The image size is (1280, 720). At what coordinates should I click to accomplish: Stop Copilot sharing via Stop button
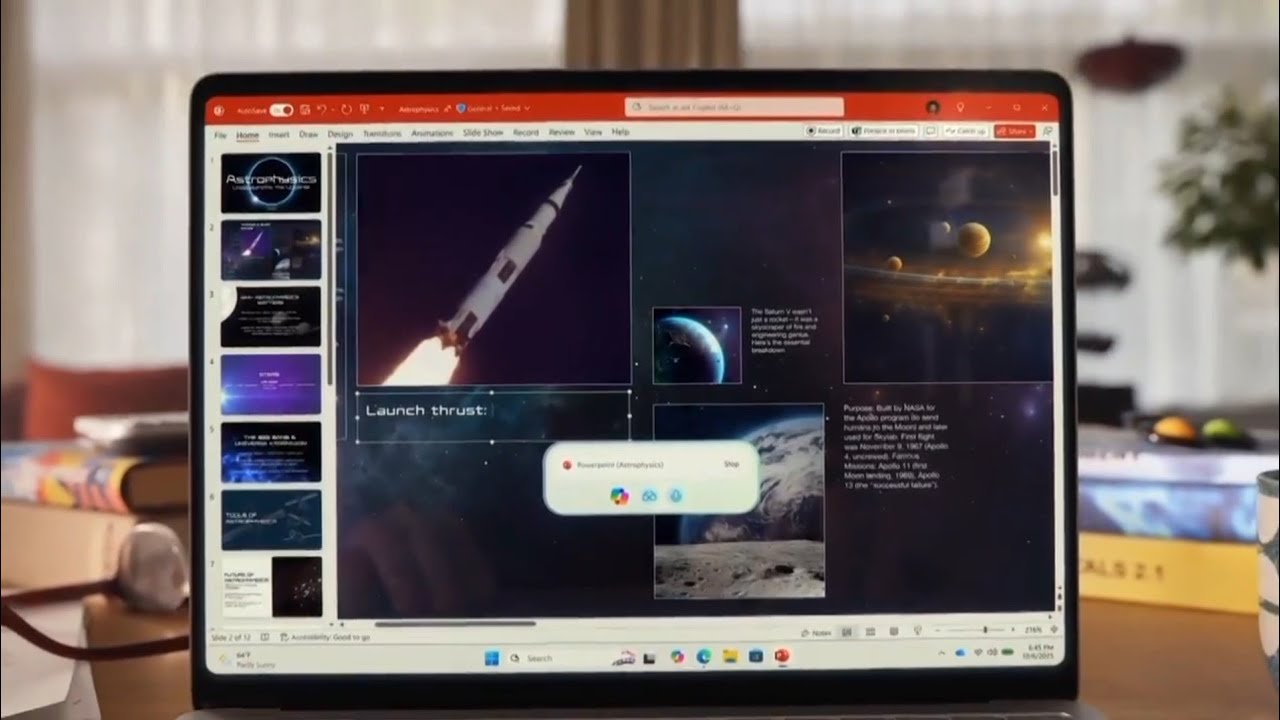pos(731,465)
